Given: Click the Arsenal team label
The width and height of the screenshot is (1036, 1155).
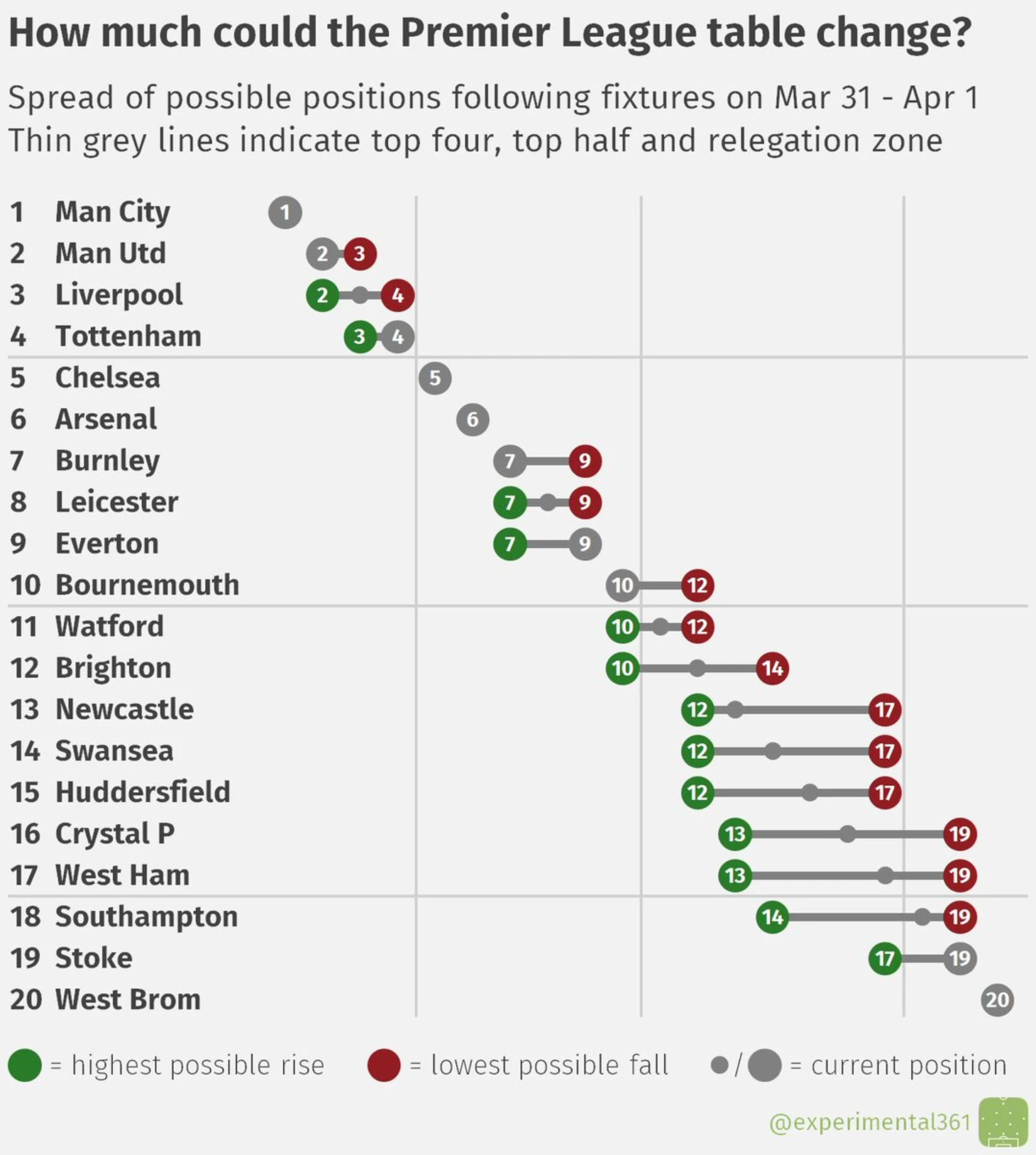Looking at the screenshot, I should coord(106,419).
